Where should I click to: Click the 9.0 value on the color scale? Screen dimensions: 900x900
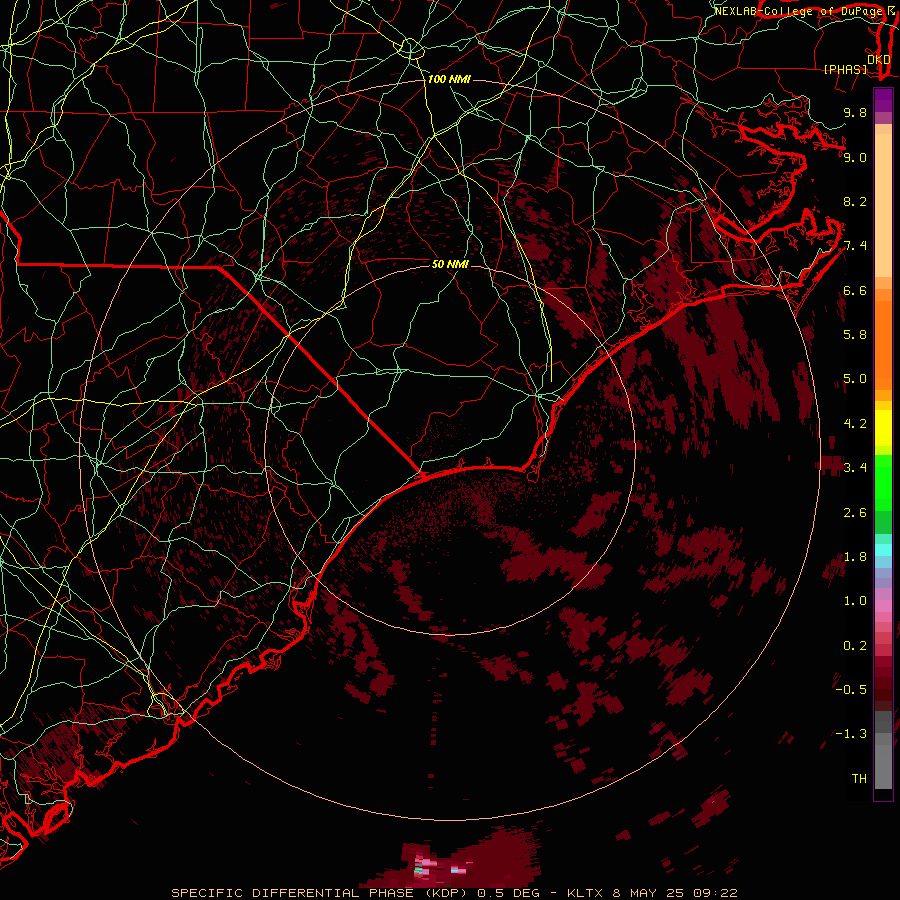click(x=855, y=157)
